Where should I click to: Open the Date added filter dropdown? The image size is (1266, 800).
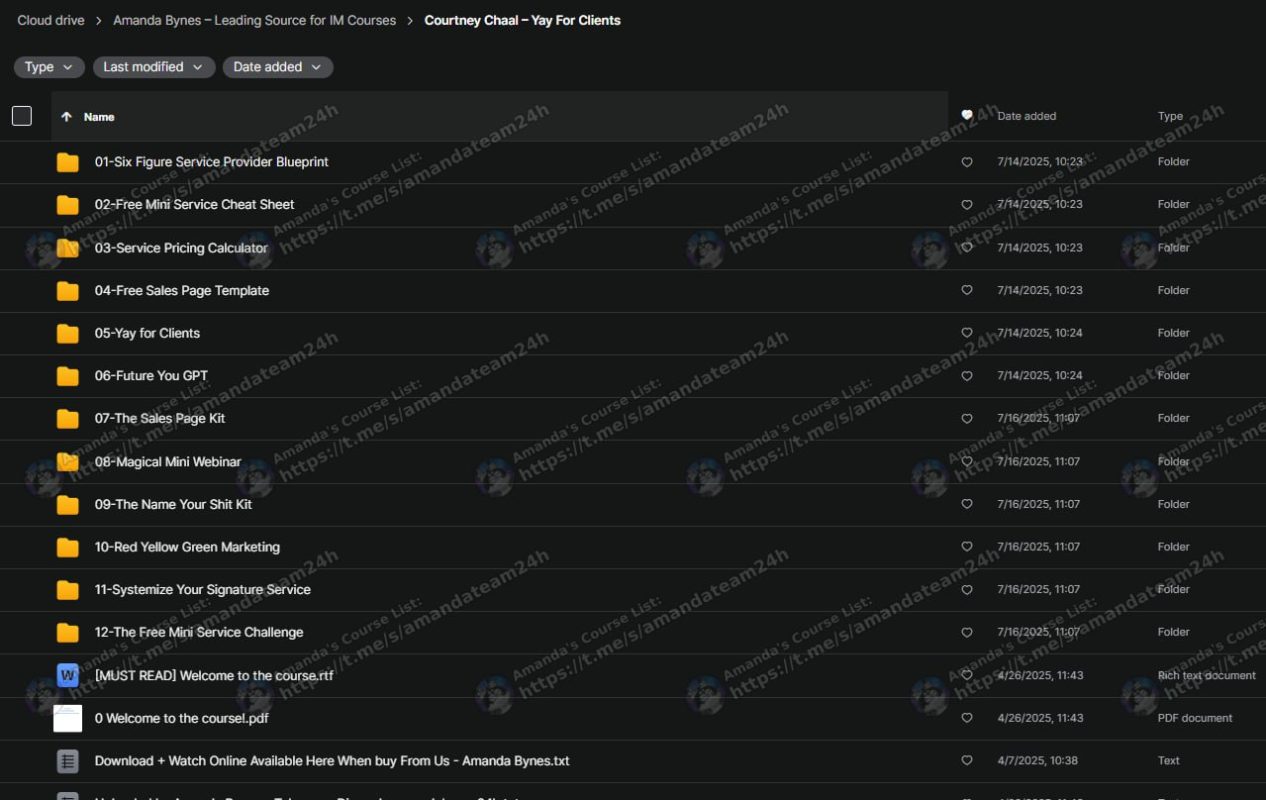[277, 67]
